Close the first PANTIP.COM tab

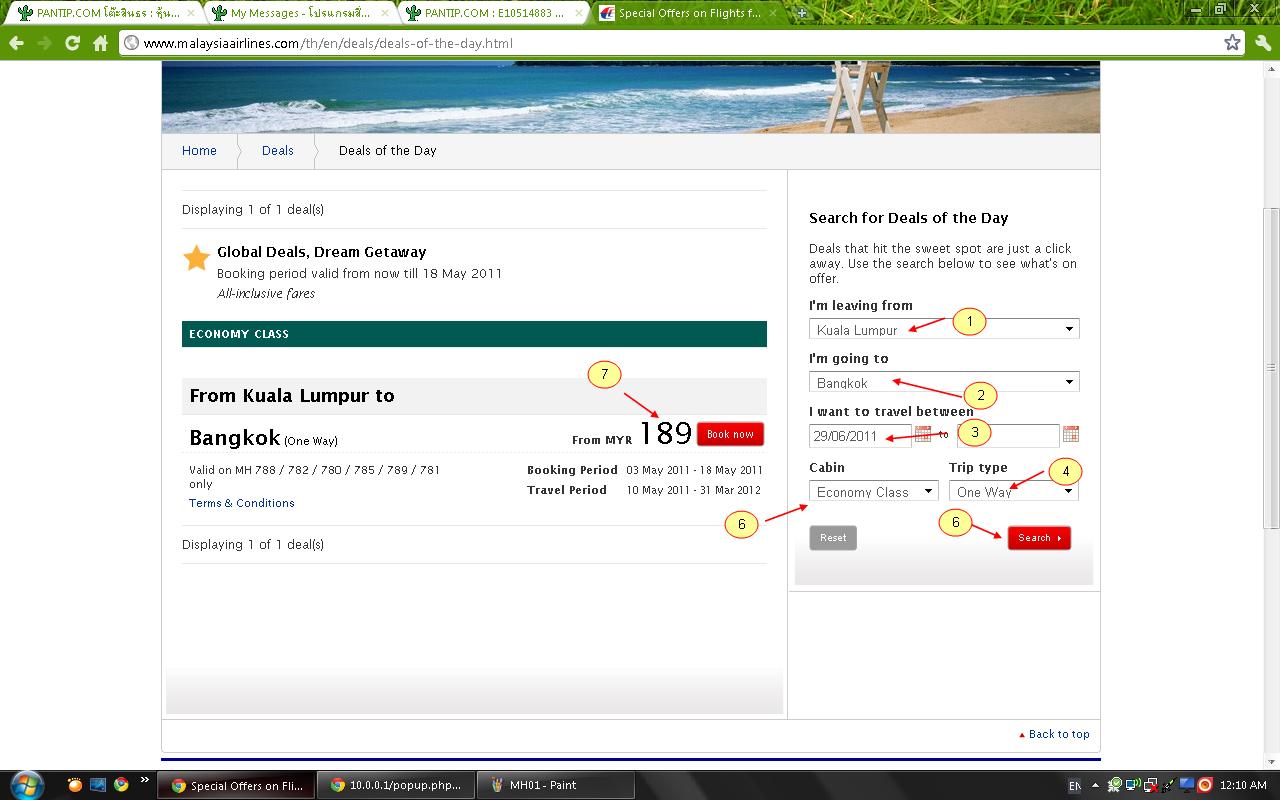point(191,13)
